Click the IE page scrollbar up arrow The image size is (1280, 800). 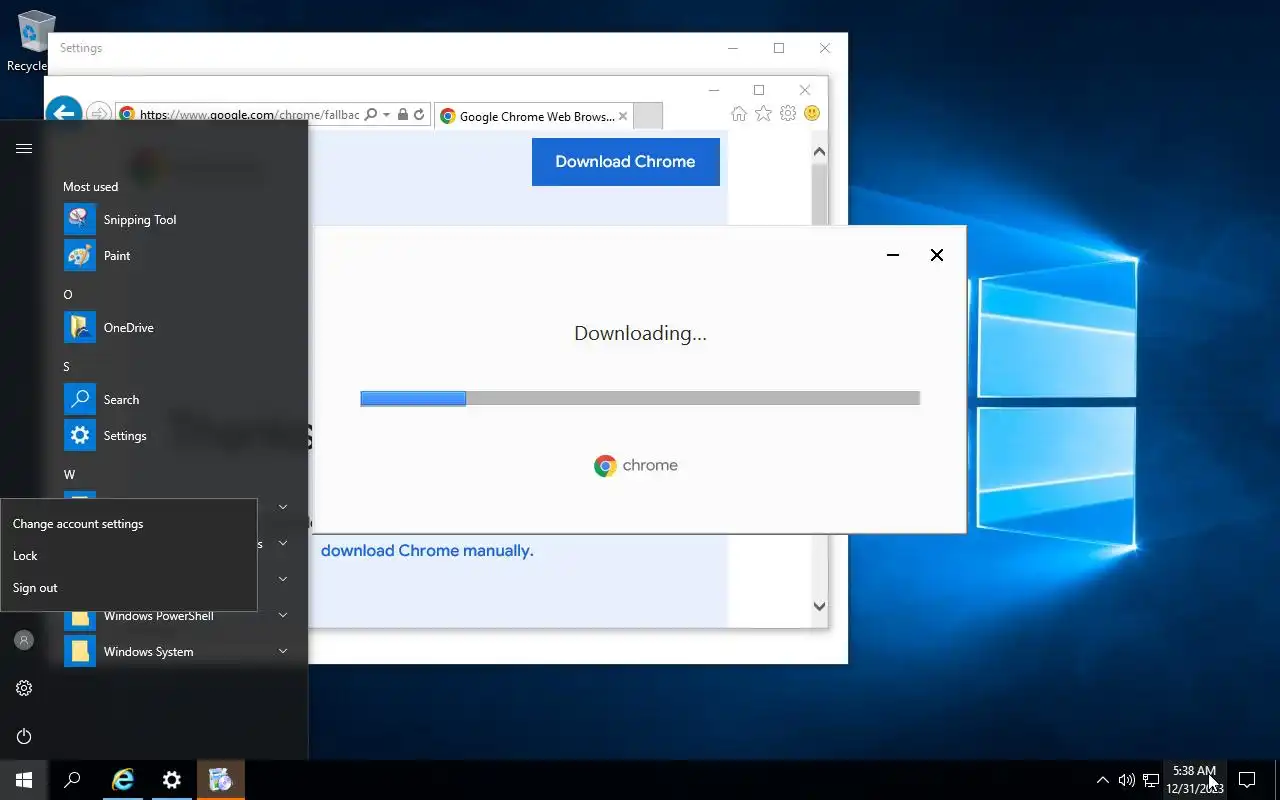(819, 152)
